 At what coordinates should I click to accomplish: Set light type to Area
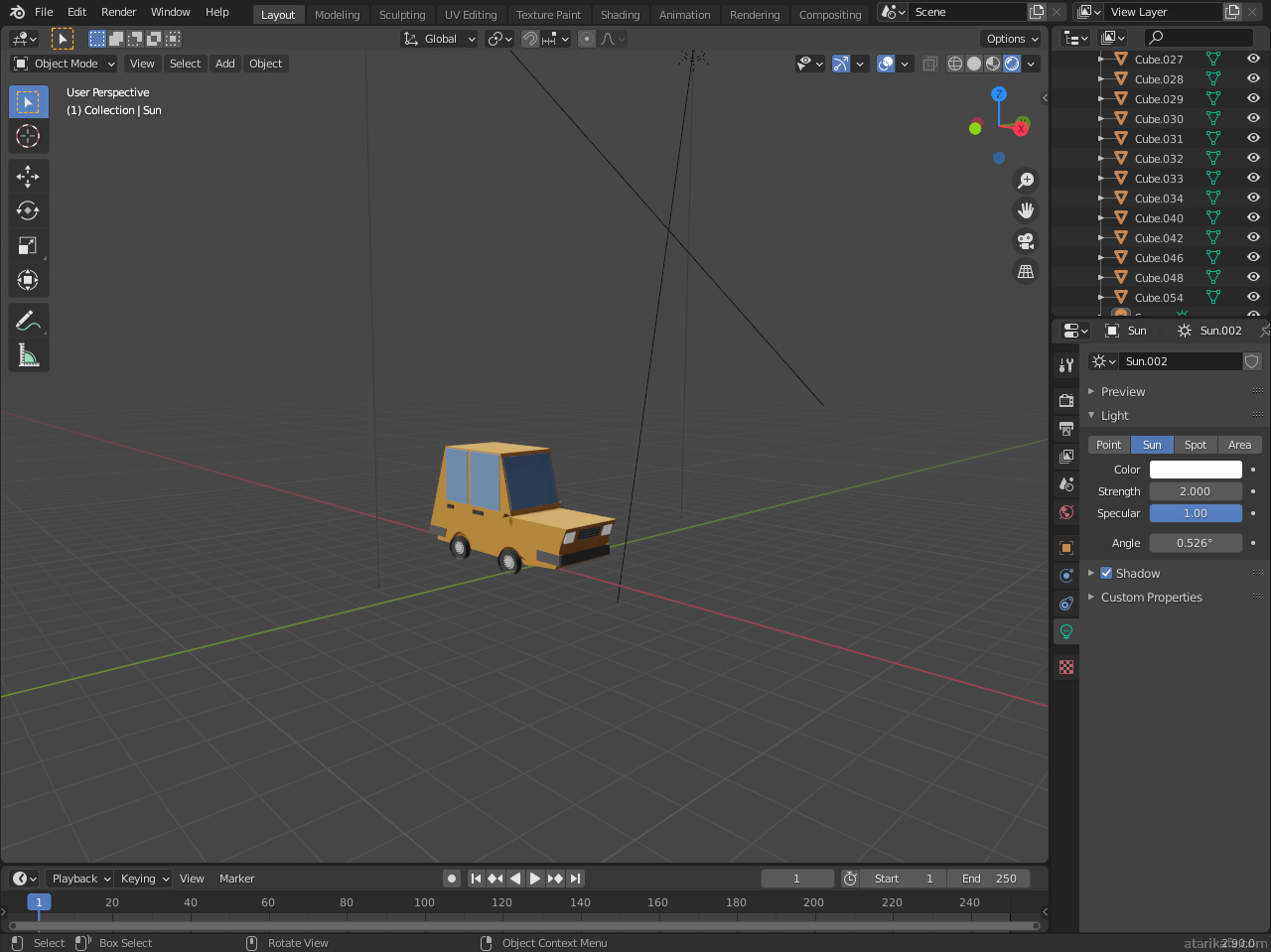pos(1239,445)
